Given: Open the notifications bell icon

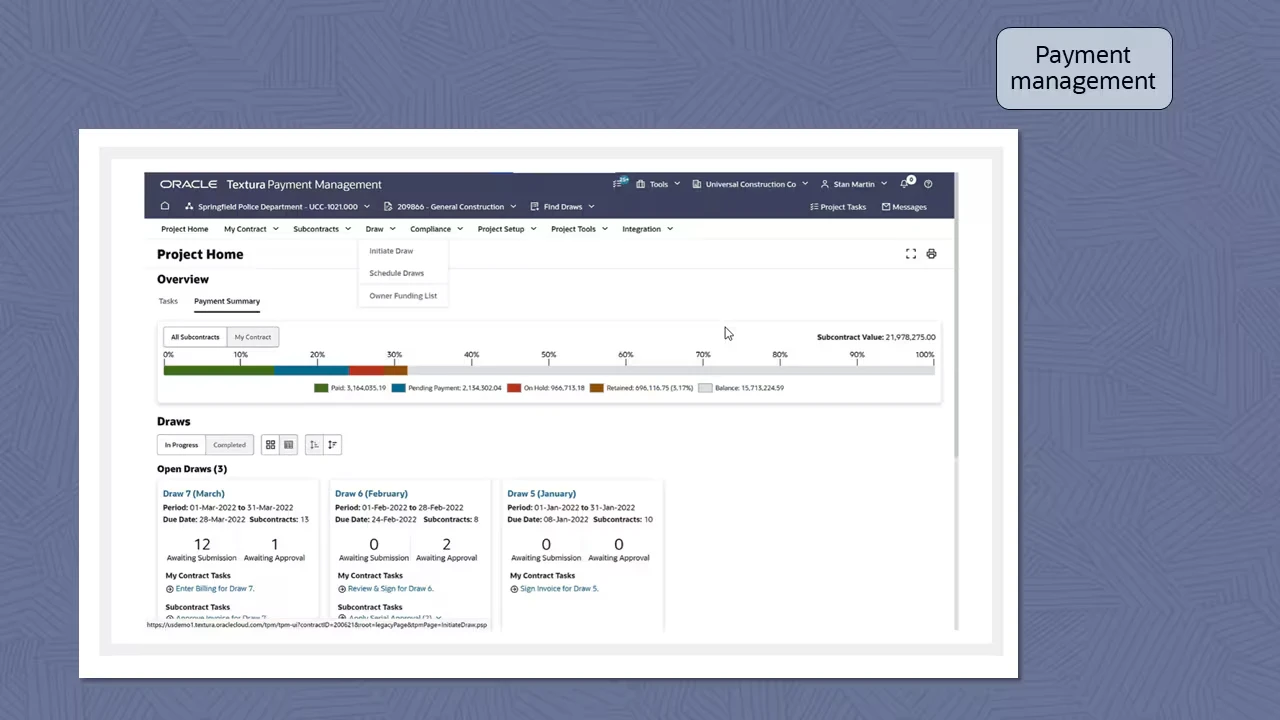Looking at the screenshot, I should coord(904,184).
